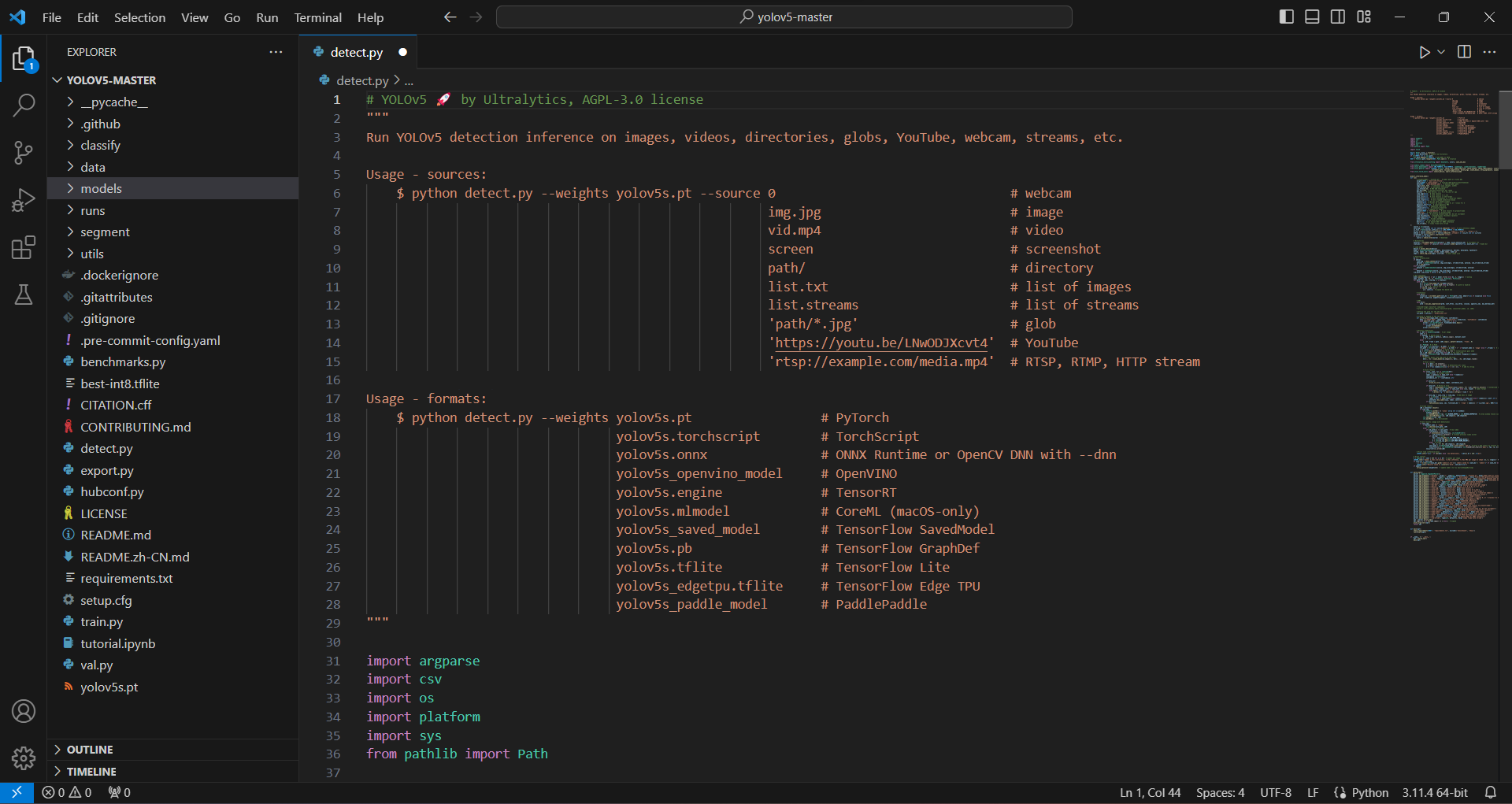Open the Run menu

[267, 17]
